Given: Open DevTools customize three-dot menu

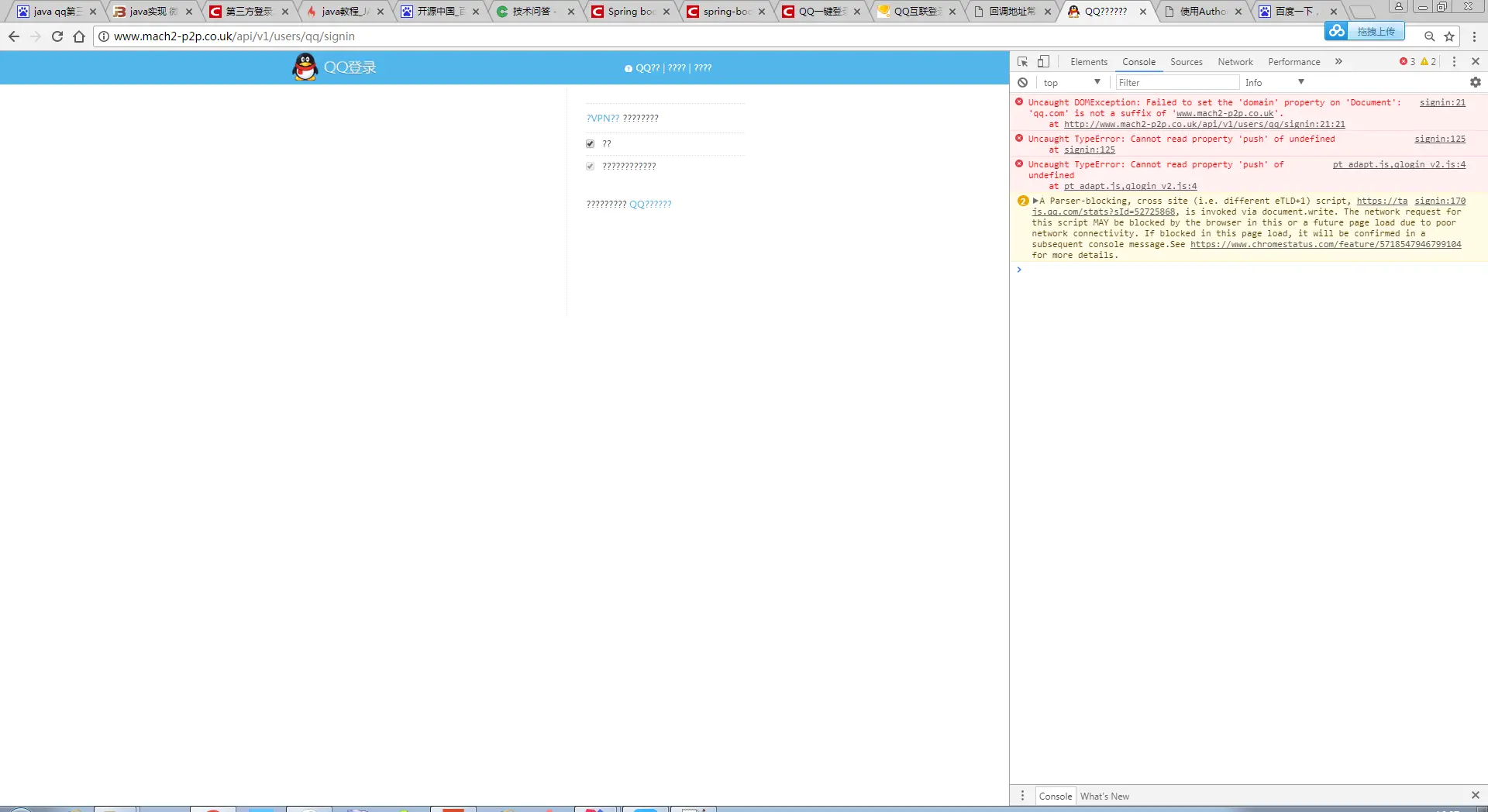Looking at the screenshot, I should tap(1454, 61).
